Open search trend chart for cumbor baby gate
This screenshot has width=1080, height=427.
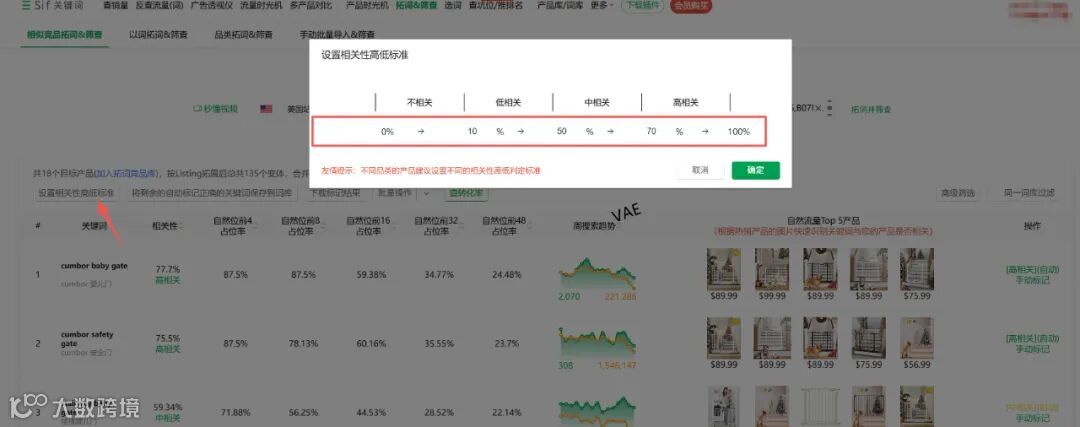(597, 273)
